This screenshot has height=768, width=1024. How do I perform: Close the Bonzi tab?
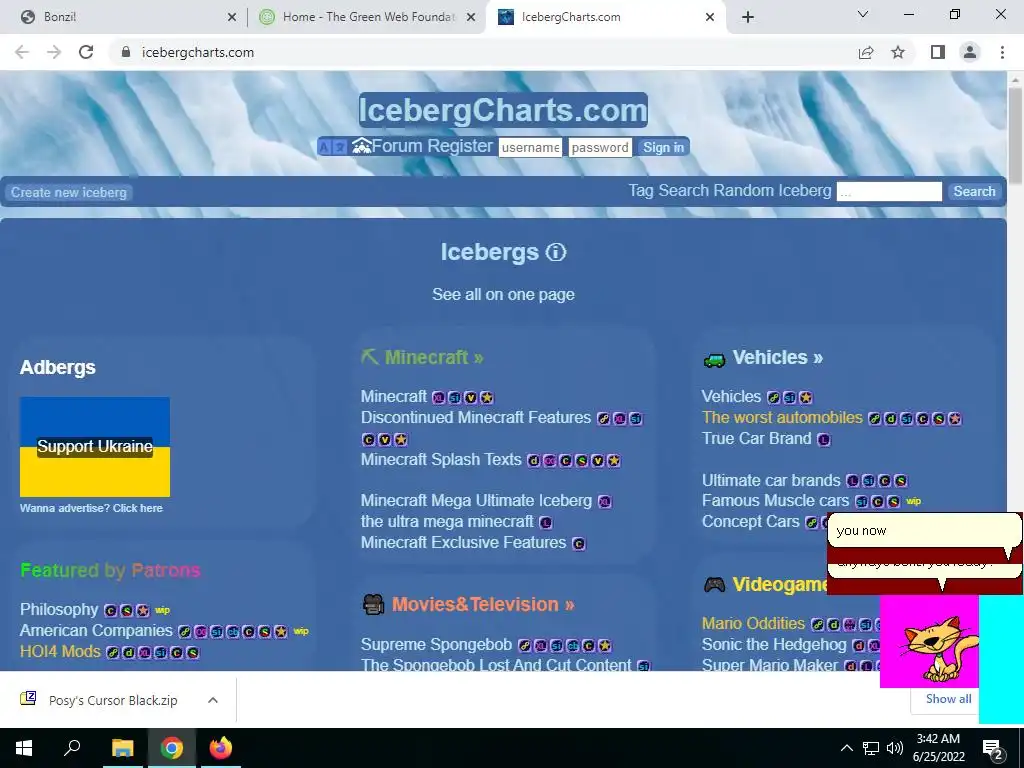click(x=232, y=18)
